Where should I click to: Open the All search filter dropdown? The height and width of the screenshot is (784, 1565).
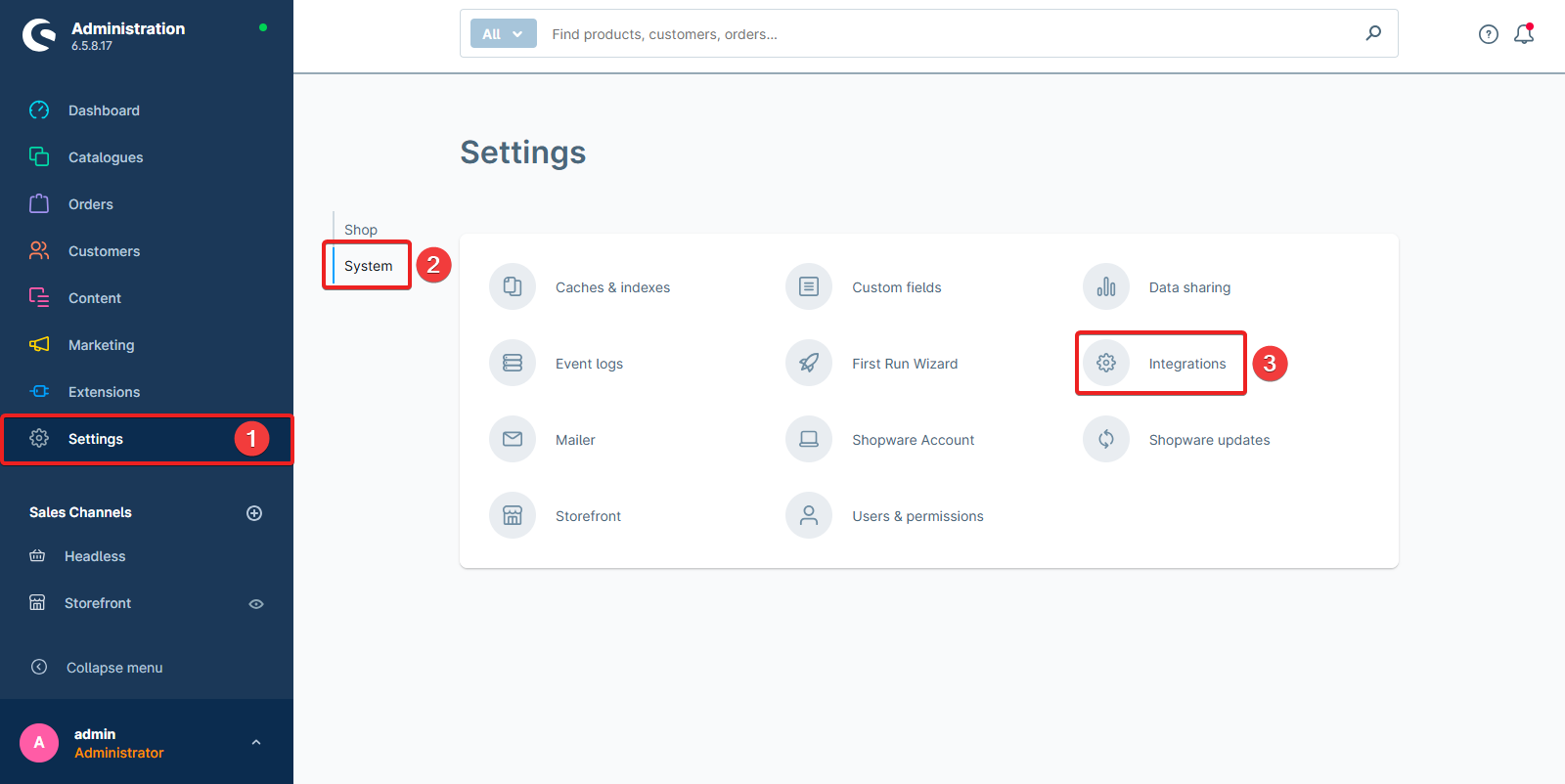click(503, 34)
